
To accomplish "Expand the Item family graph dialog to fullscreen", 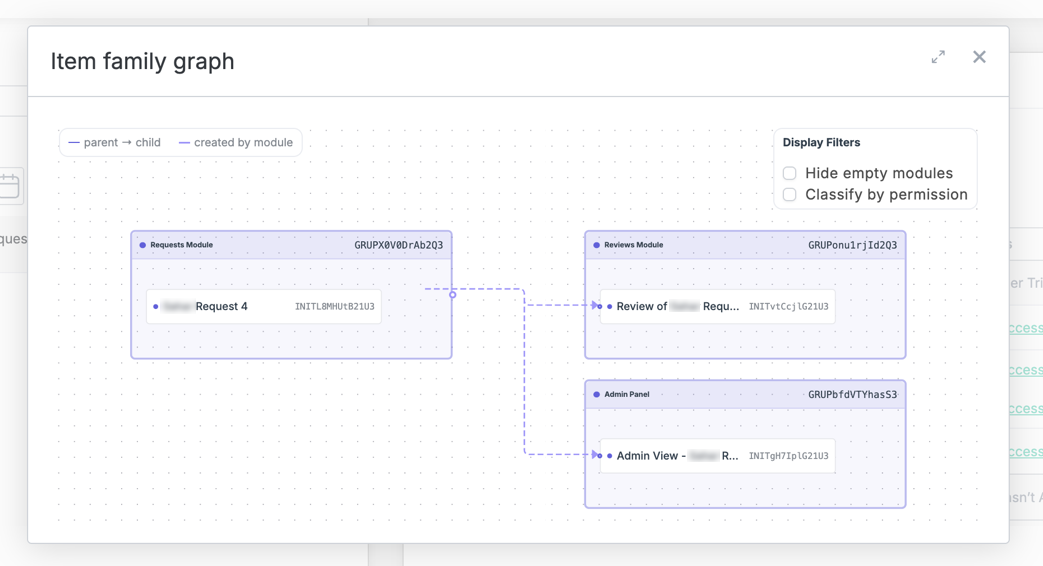I will point(938,57).
